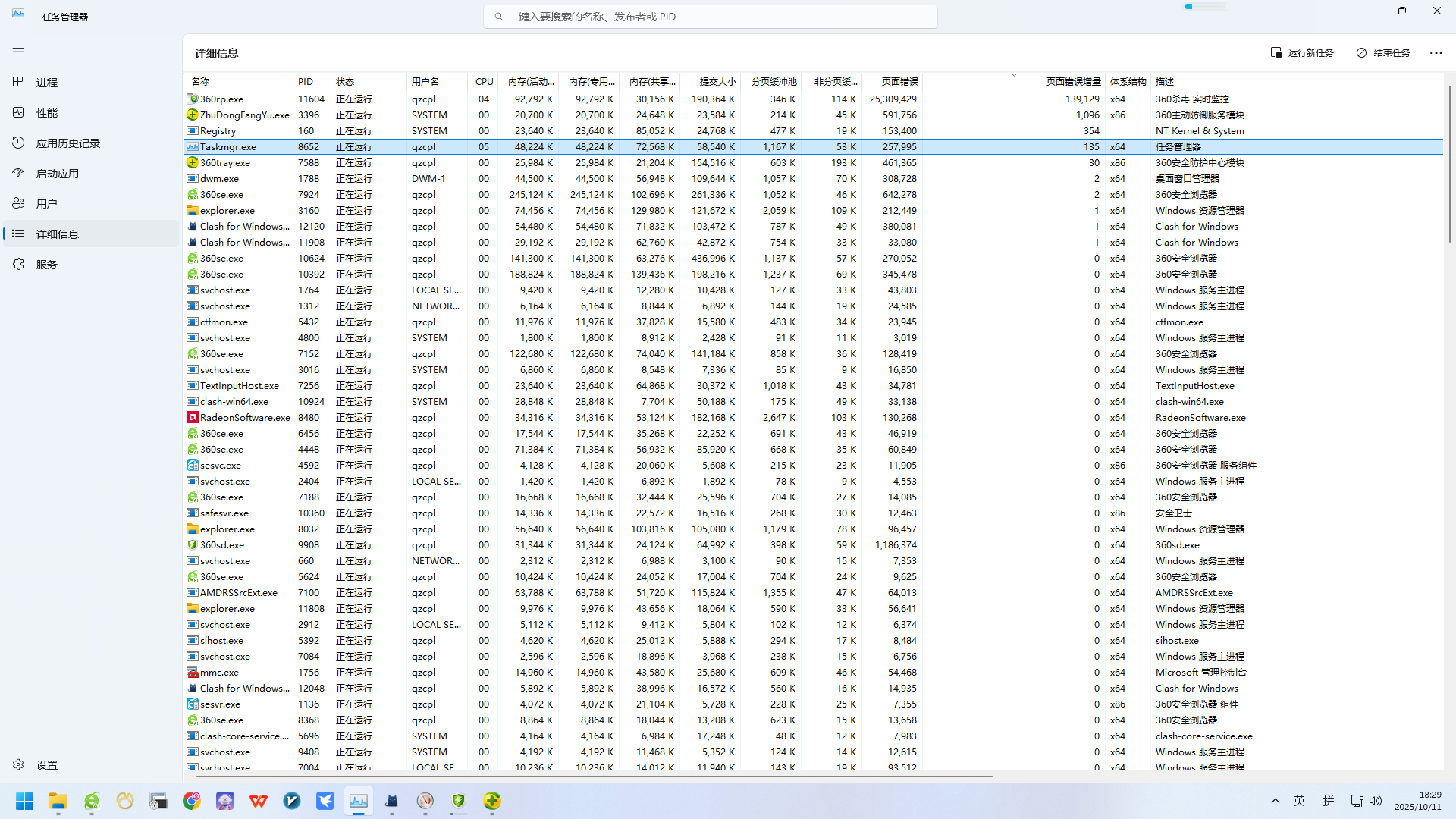The image size is (1456, 819).
Task: Sort by the Name (名称) column header
Action: click(200, 81)
